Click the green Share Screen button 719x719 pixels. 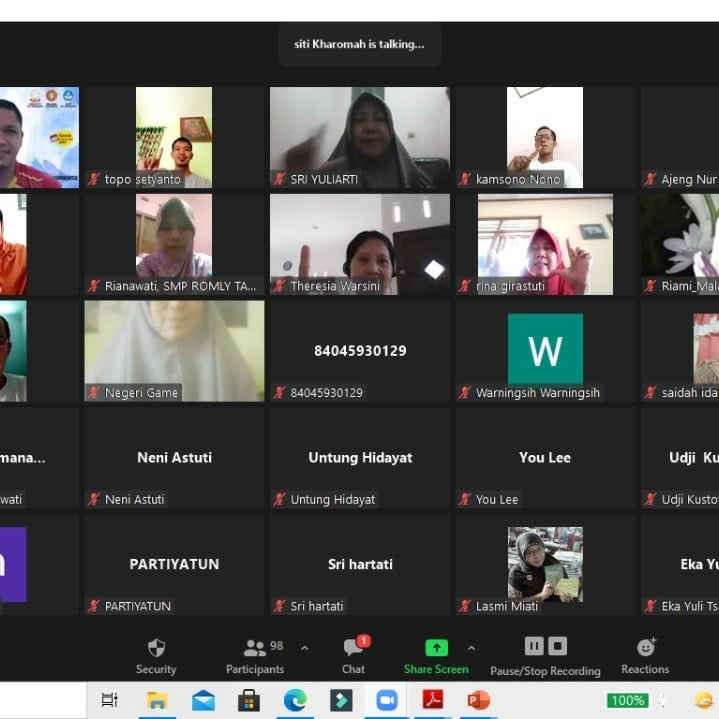pyautogui.click(x=436, y=655)
